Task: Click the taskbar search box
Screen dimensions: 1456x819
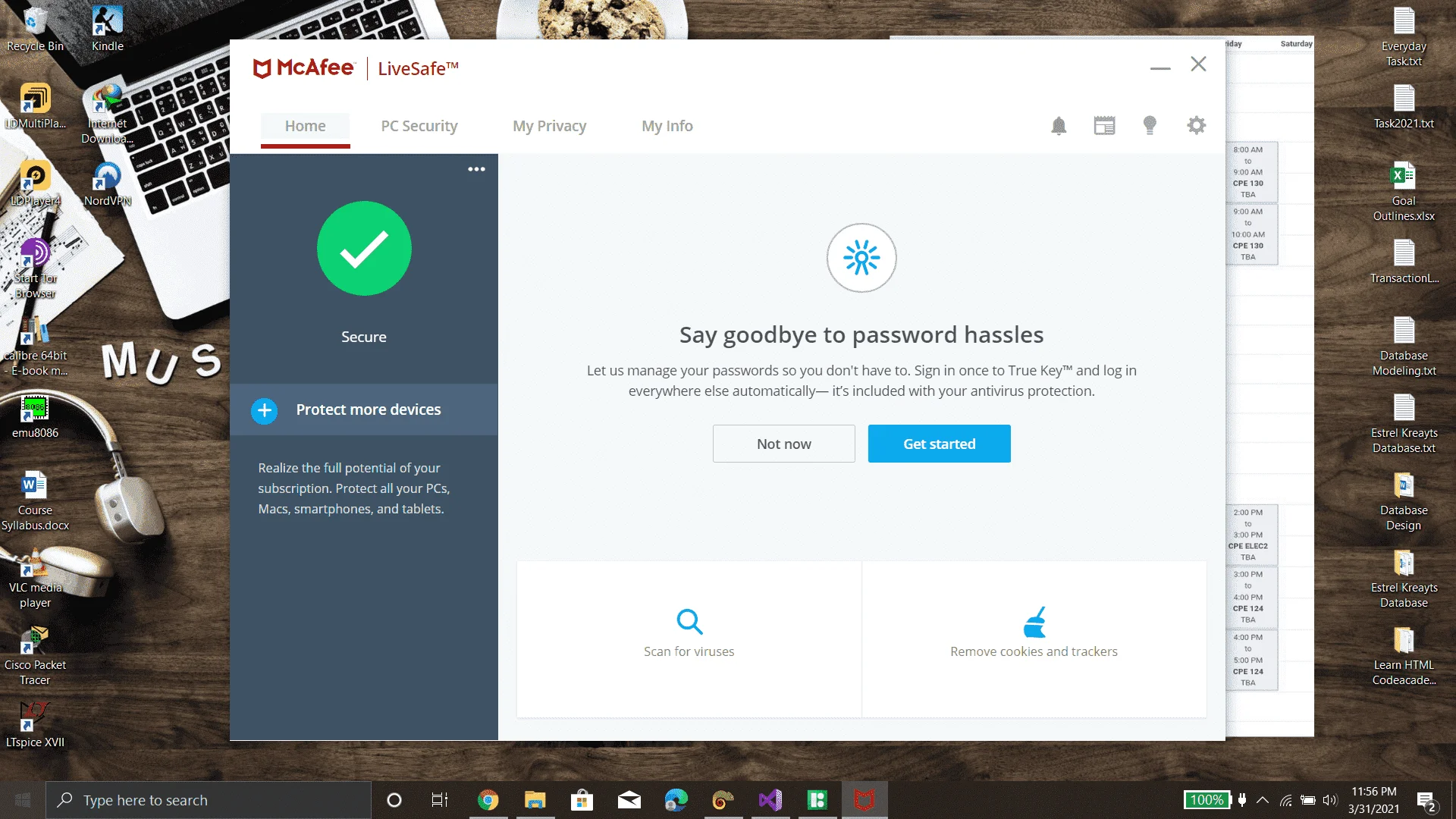Action: coord(209,800)
